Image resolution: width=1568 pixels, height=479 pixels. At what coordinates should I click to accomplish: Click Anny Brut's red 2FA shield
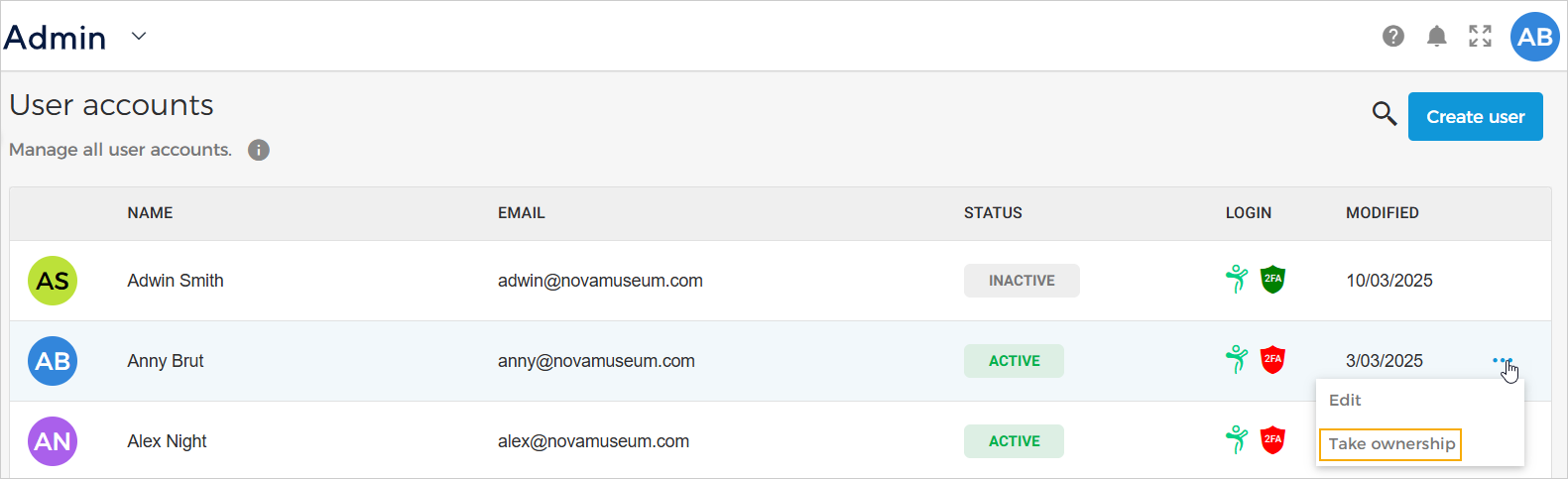coord(1272,360)
